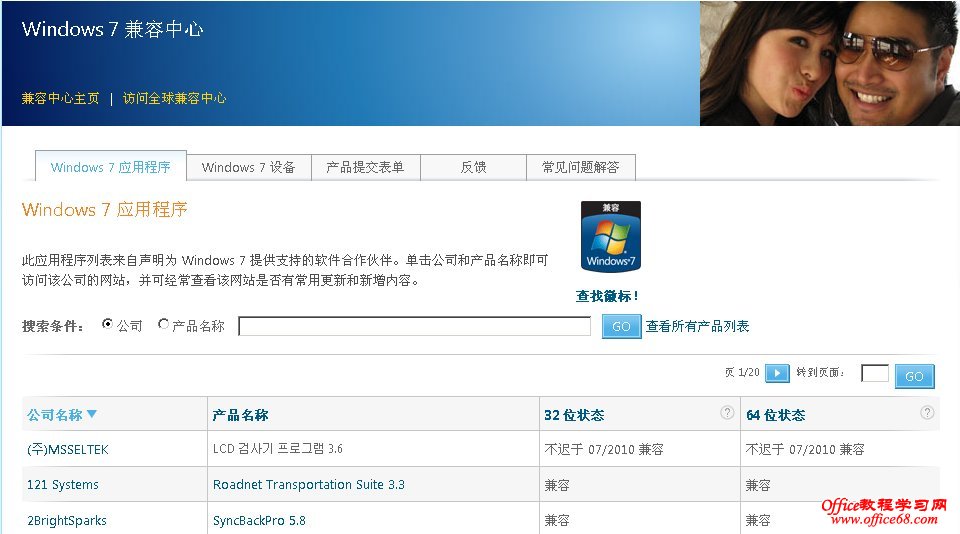
Task: Open company link 121 Systems
Action: click(x=62, y=484)
